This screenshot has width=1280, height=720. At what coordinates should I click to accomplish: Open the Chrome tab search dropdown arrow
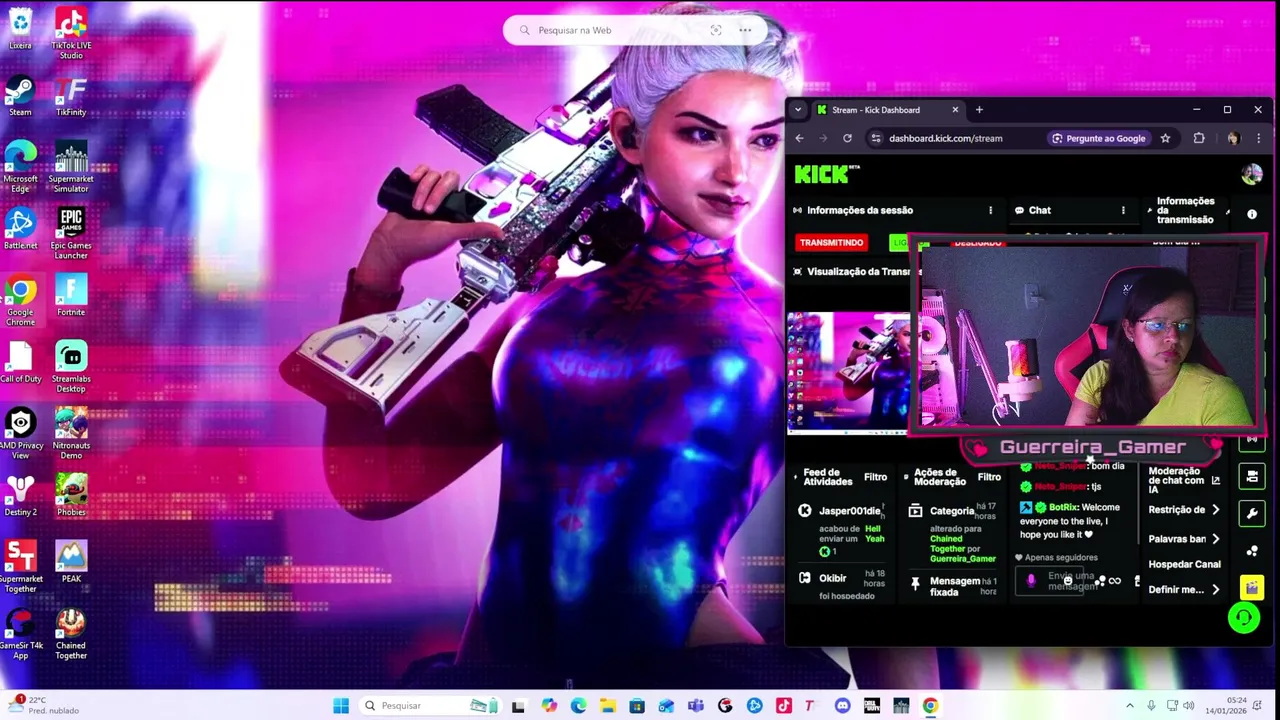[x=797, y=110]
